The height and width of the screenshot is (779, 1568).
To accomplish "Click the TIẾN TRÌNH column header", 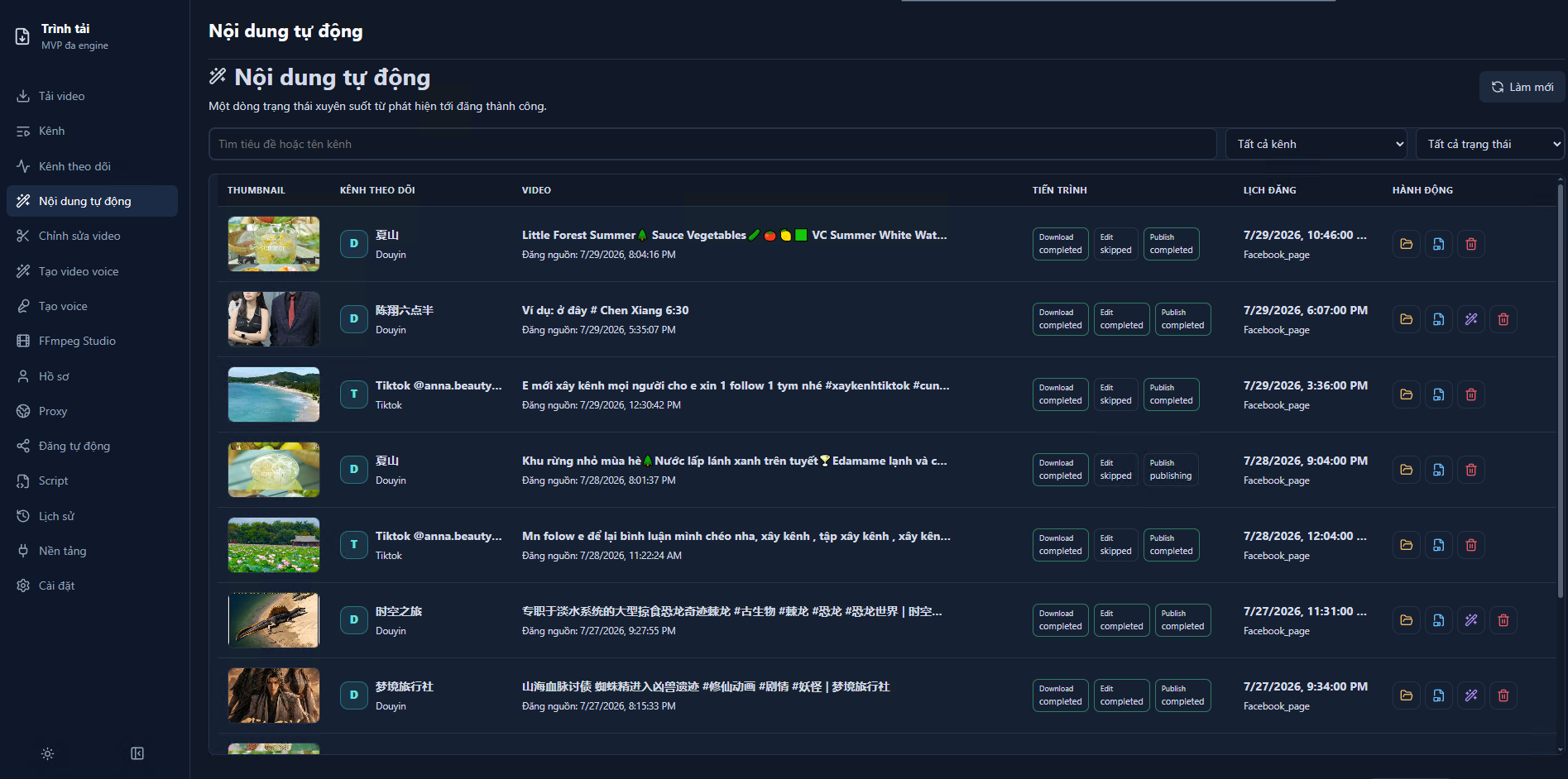I will tap(1060, 190).
